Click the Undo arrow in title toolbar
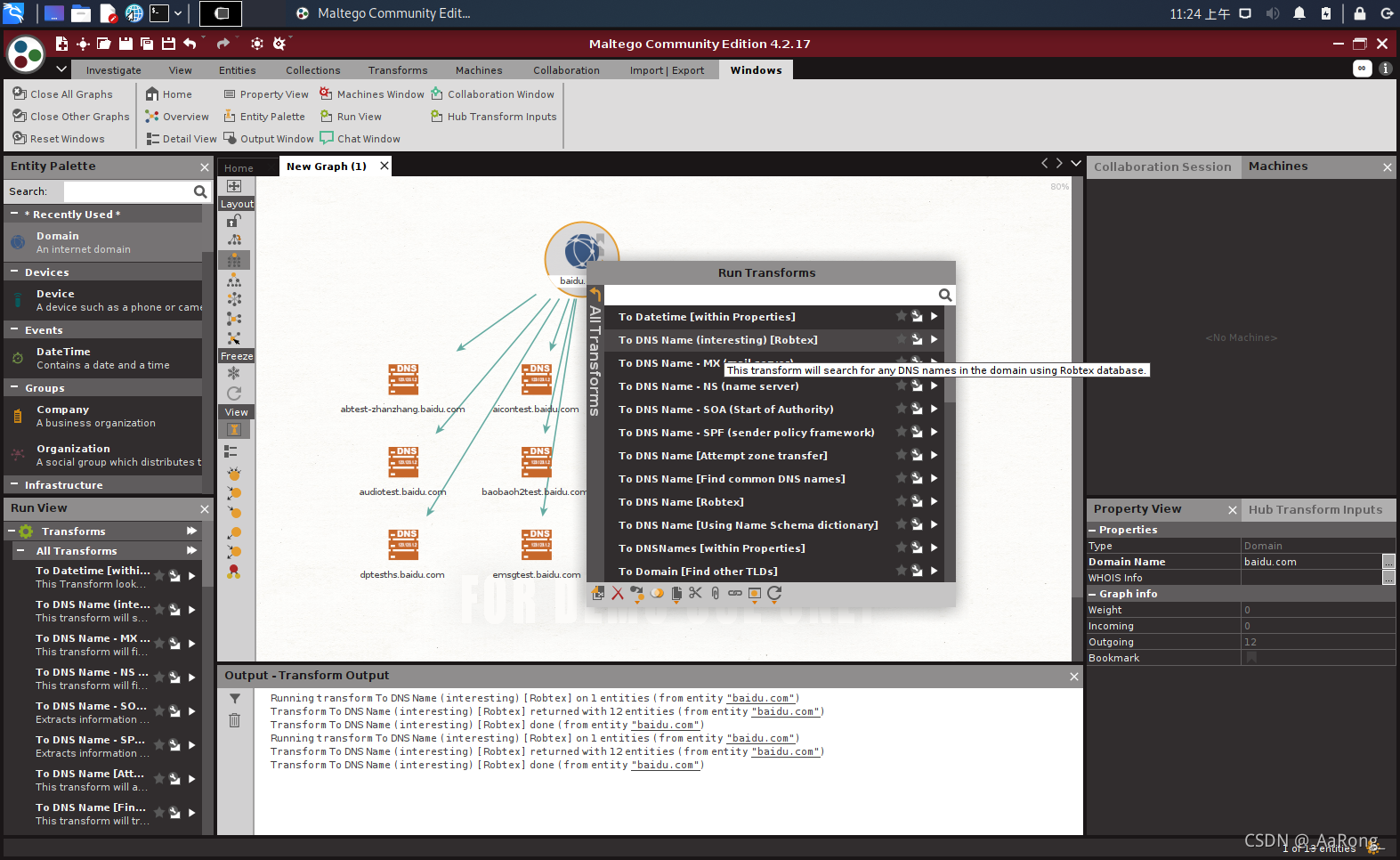The height and width of the screenshot is (860, 1400). pyautogui.click(x=190, y=44)
